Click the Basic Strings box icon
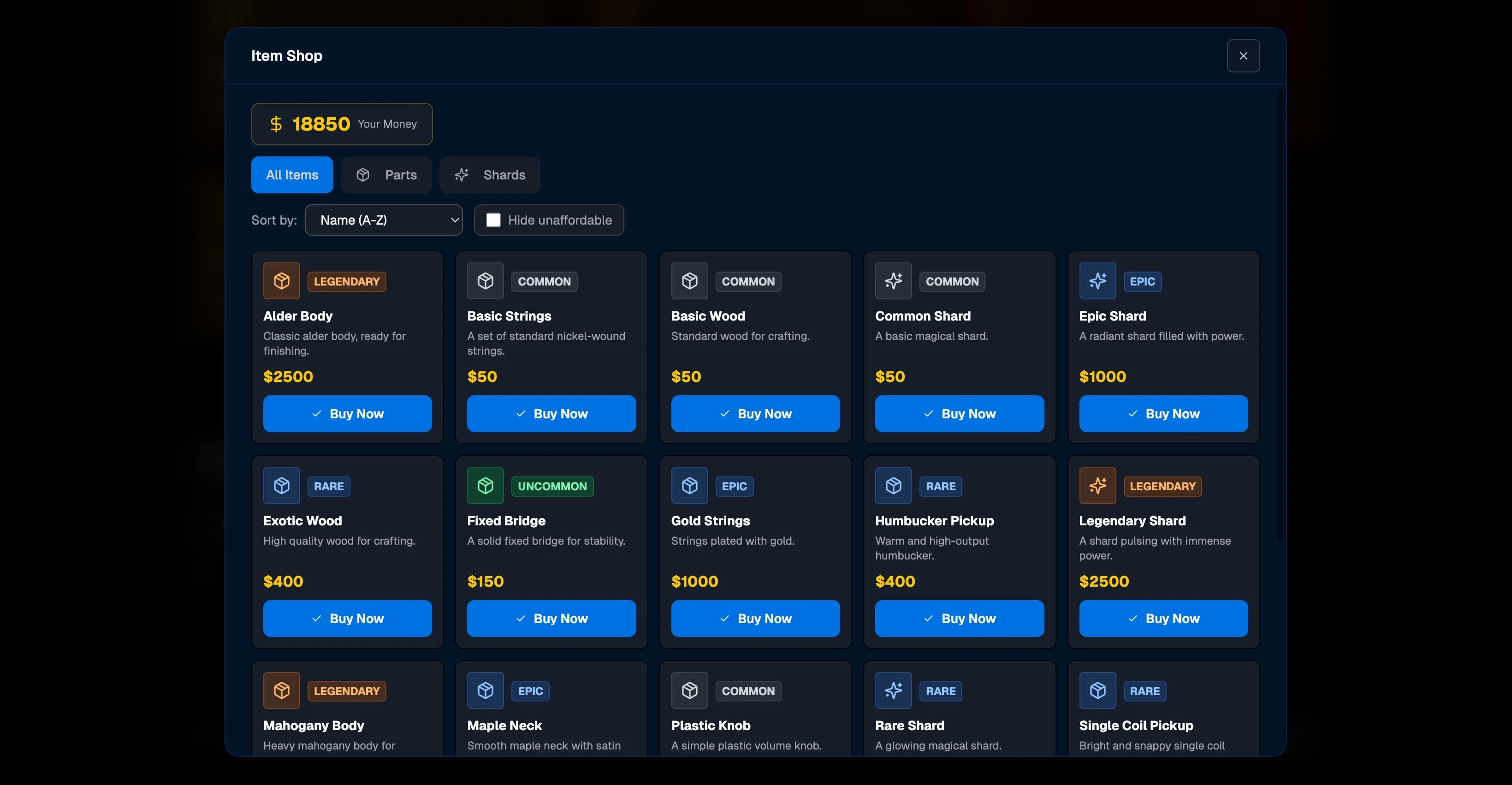This screenshot has width=1512, height=785. click(486, 281)
